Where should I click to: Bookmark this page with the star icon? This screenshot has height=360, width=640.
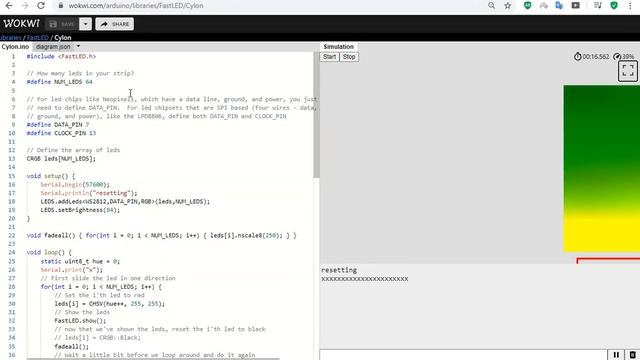tap(508, 6)
